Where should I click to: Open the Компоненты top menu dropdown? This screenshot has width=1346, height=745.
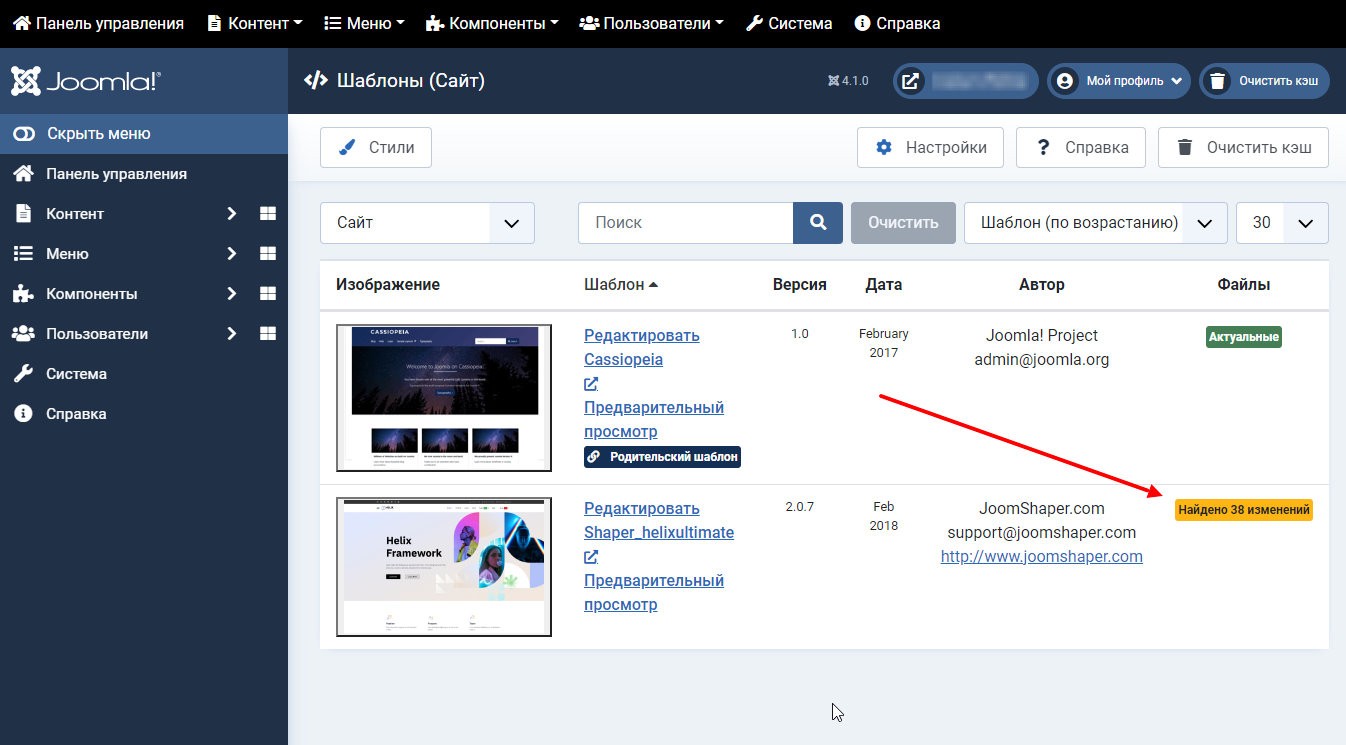492,23
